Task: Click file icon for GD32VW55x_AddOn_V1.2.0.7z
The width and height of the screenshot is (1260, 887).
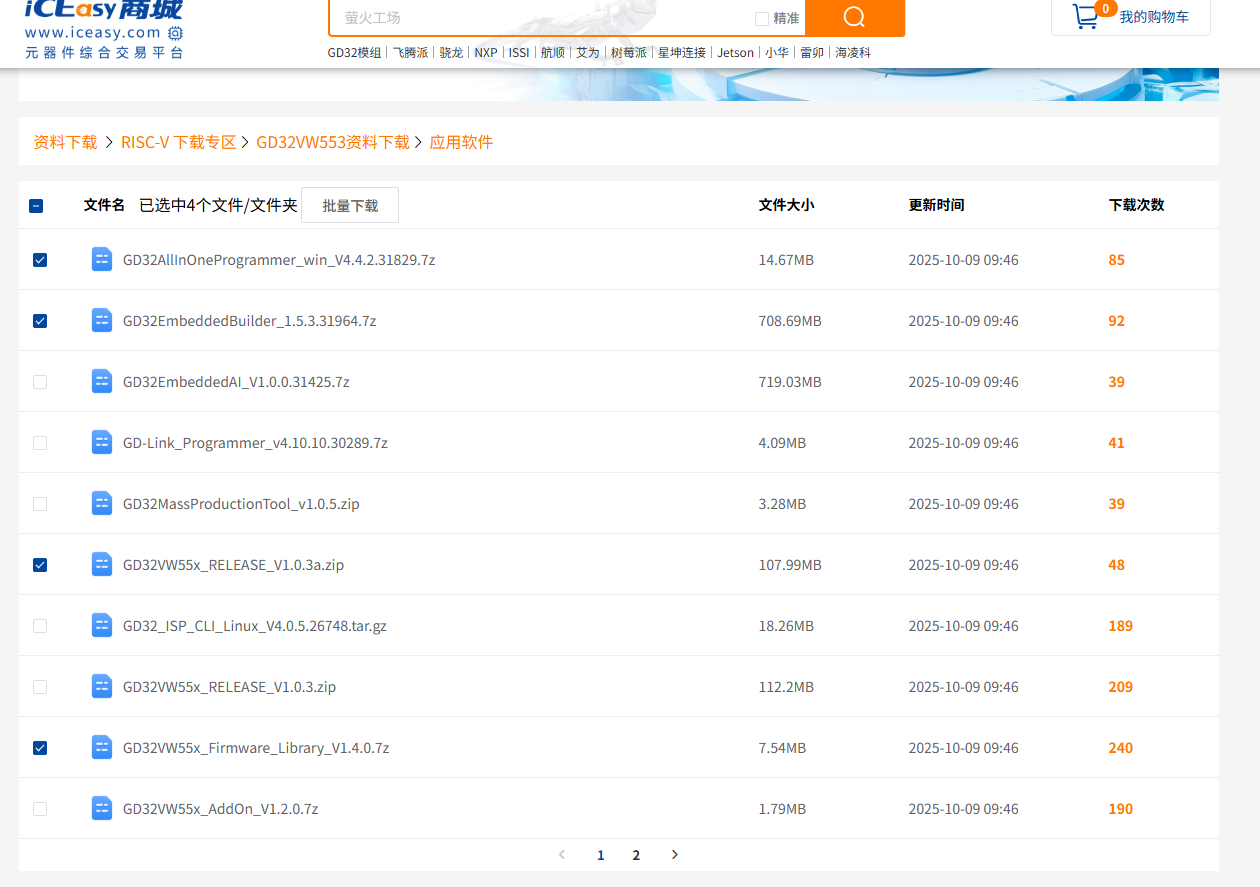Action: (x=102, y=808)
